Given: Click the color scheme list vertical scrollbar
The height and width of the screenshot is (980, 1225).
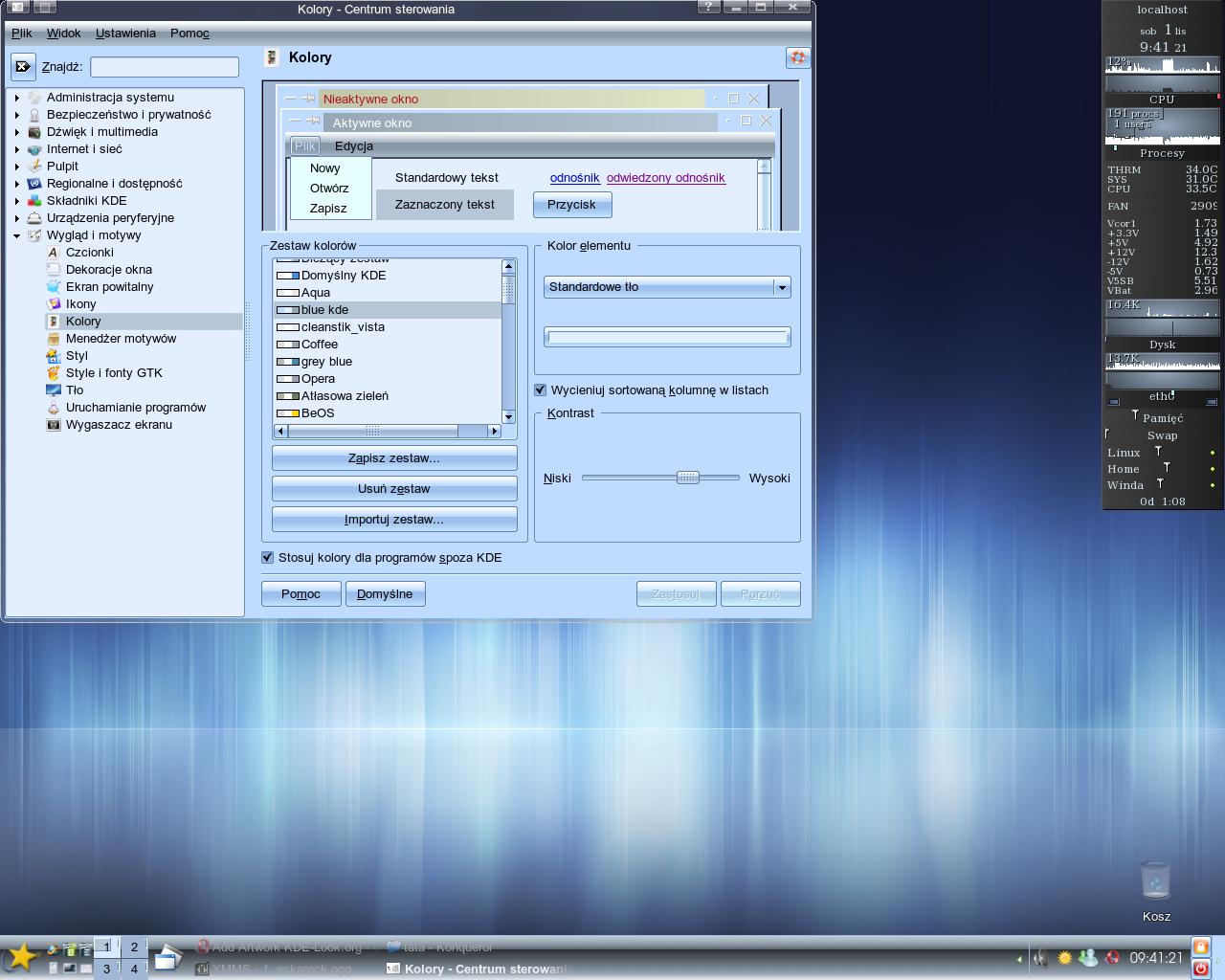Looking at the screenshot, I should [509, 341].
